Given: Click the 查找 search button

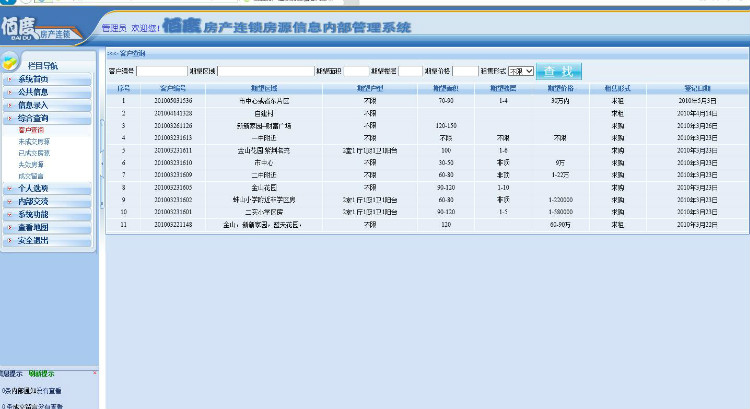Looking at the screenshot, I should (x=559, y=71).
